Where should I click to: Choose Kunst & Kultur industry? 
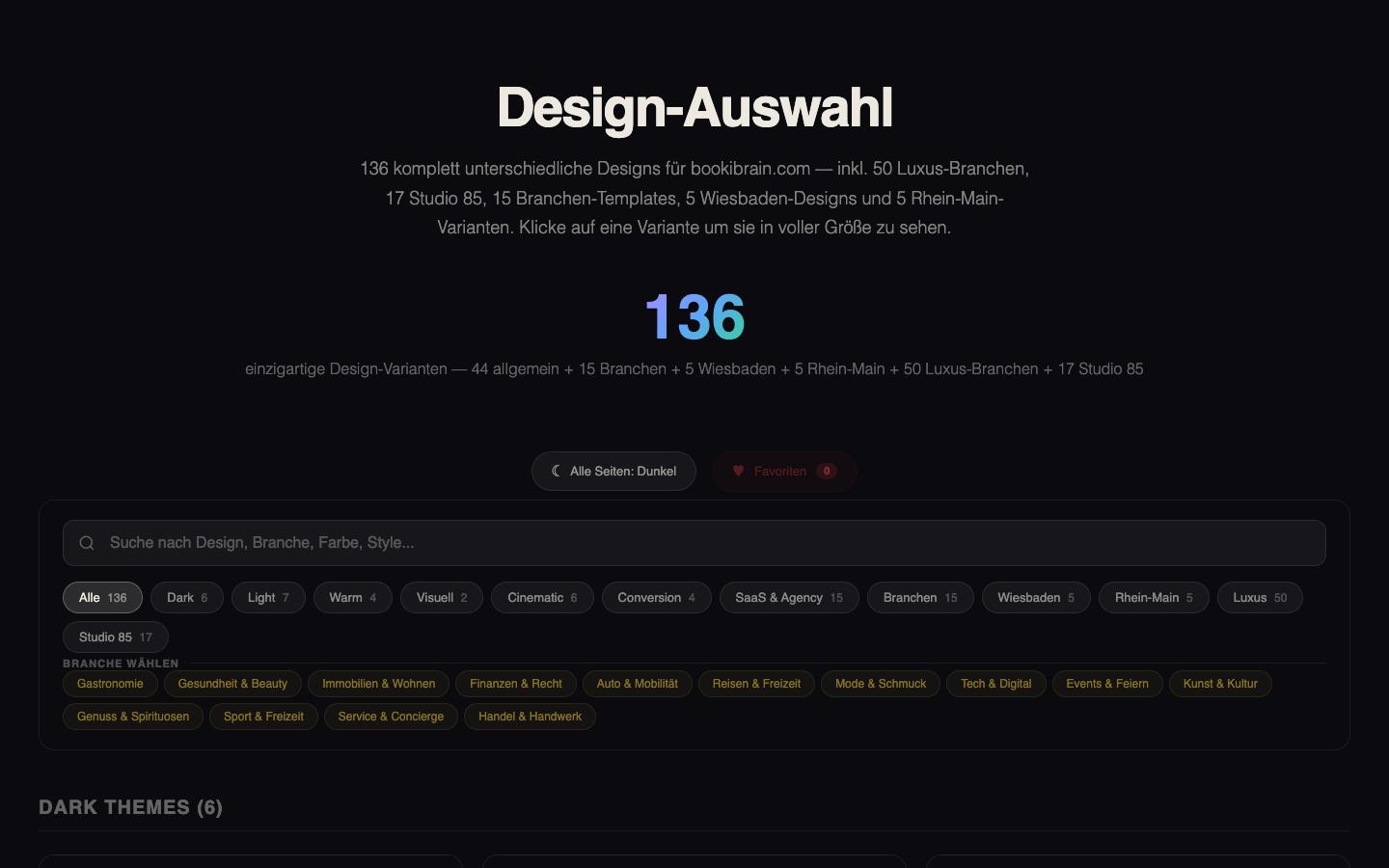click(x=1220, y=684)
